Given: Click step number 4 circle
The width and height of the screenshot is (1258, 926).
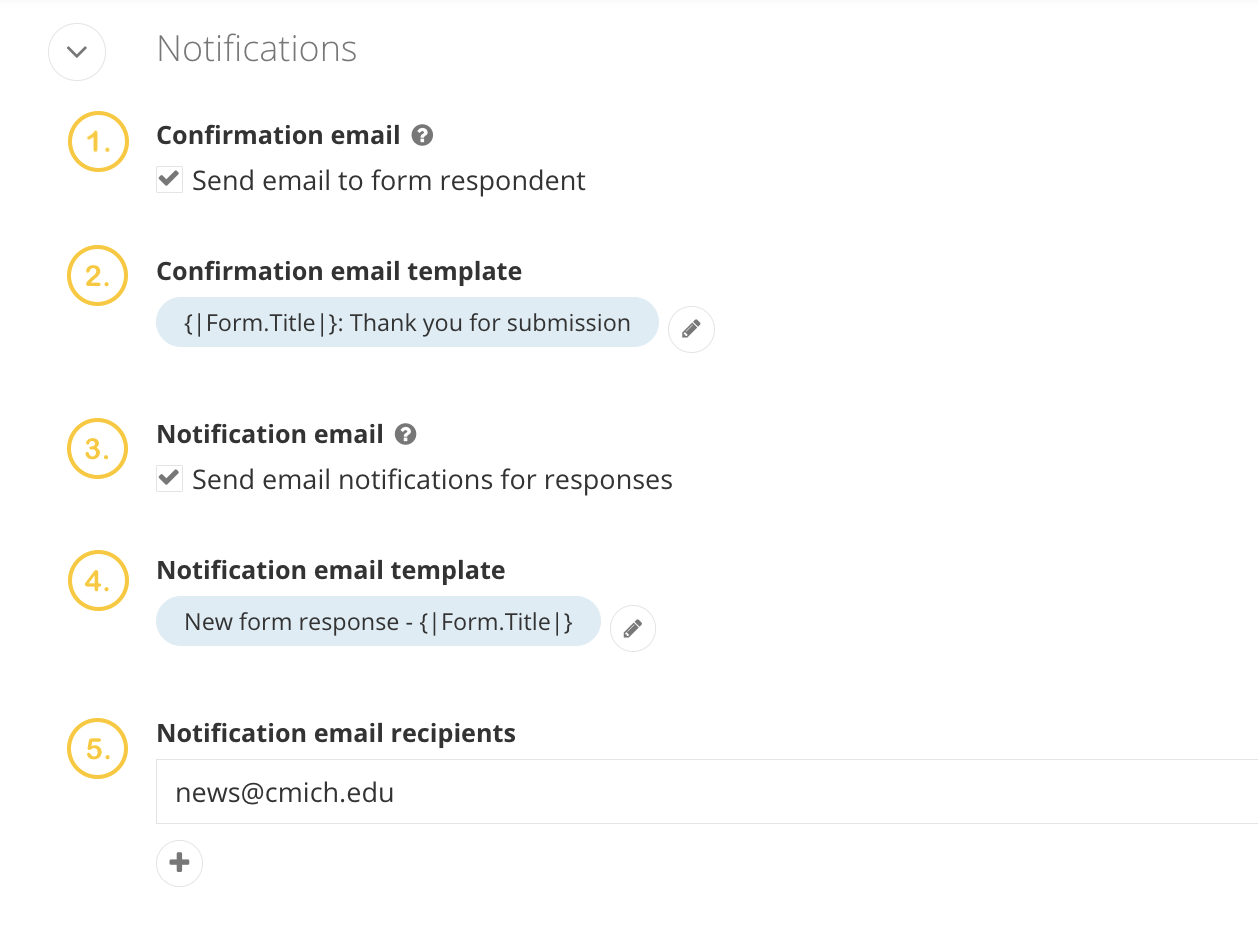Looking at the screenshot, I should tap(97, 581).
